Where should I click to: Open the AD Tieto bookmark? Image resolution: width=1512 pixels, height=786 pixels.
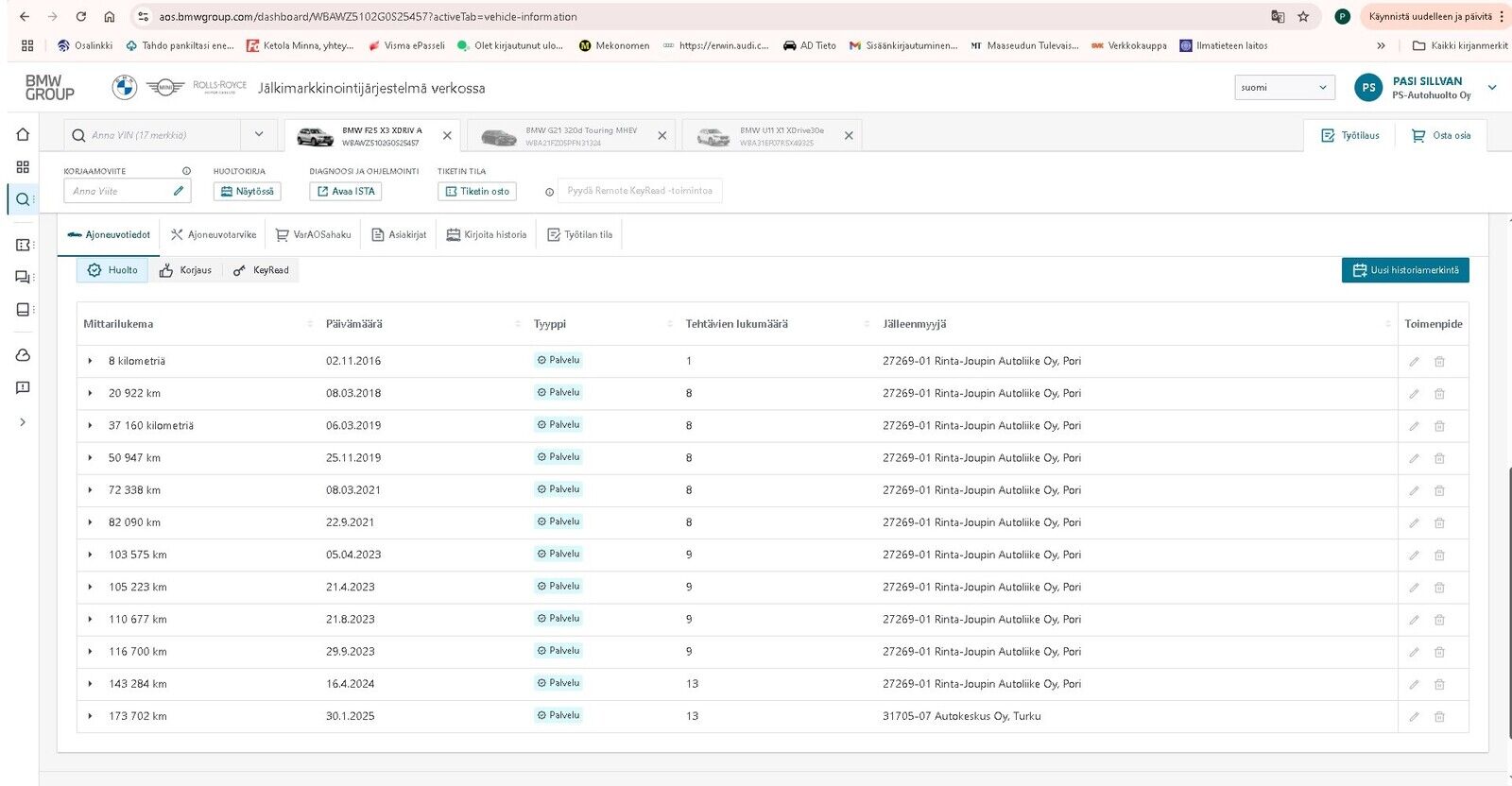(810, 45)
